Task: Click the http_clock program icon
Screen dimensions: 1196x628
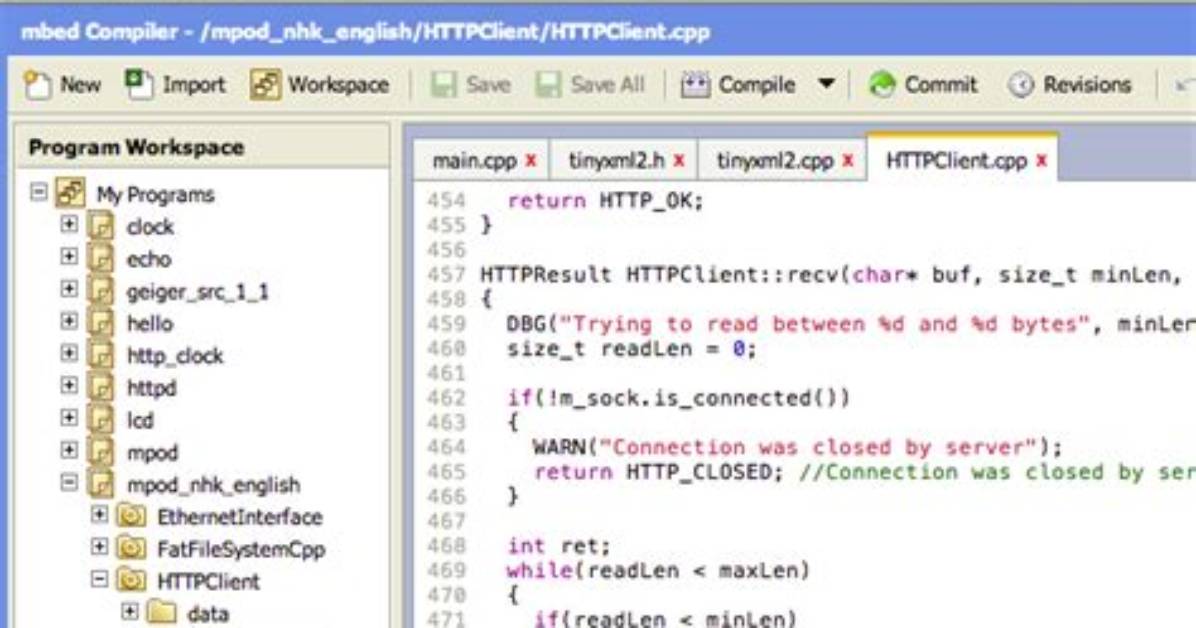Action: [101, 356]
